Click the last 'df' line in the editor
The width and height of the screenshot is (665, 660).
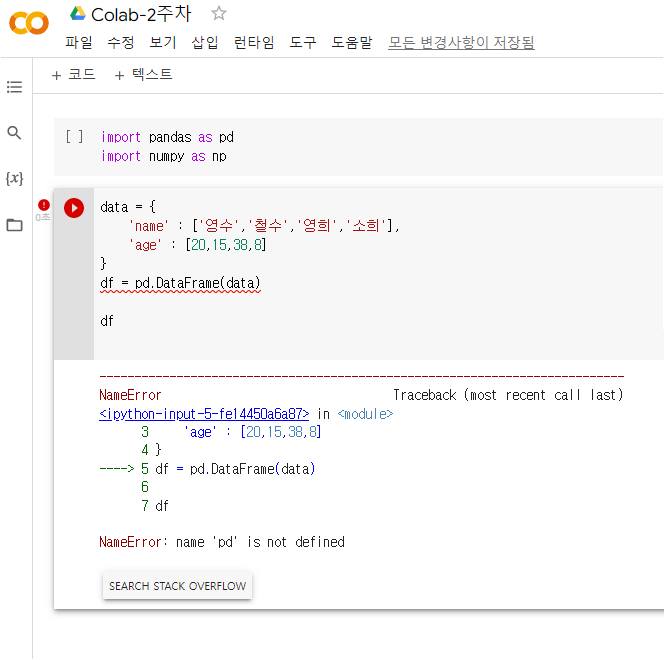pos(107,321)
